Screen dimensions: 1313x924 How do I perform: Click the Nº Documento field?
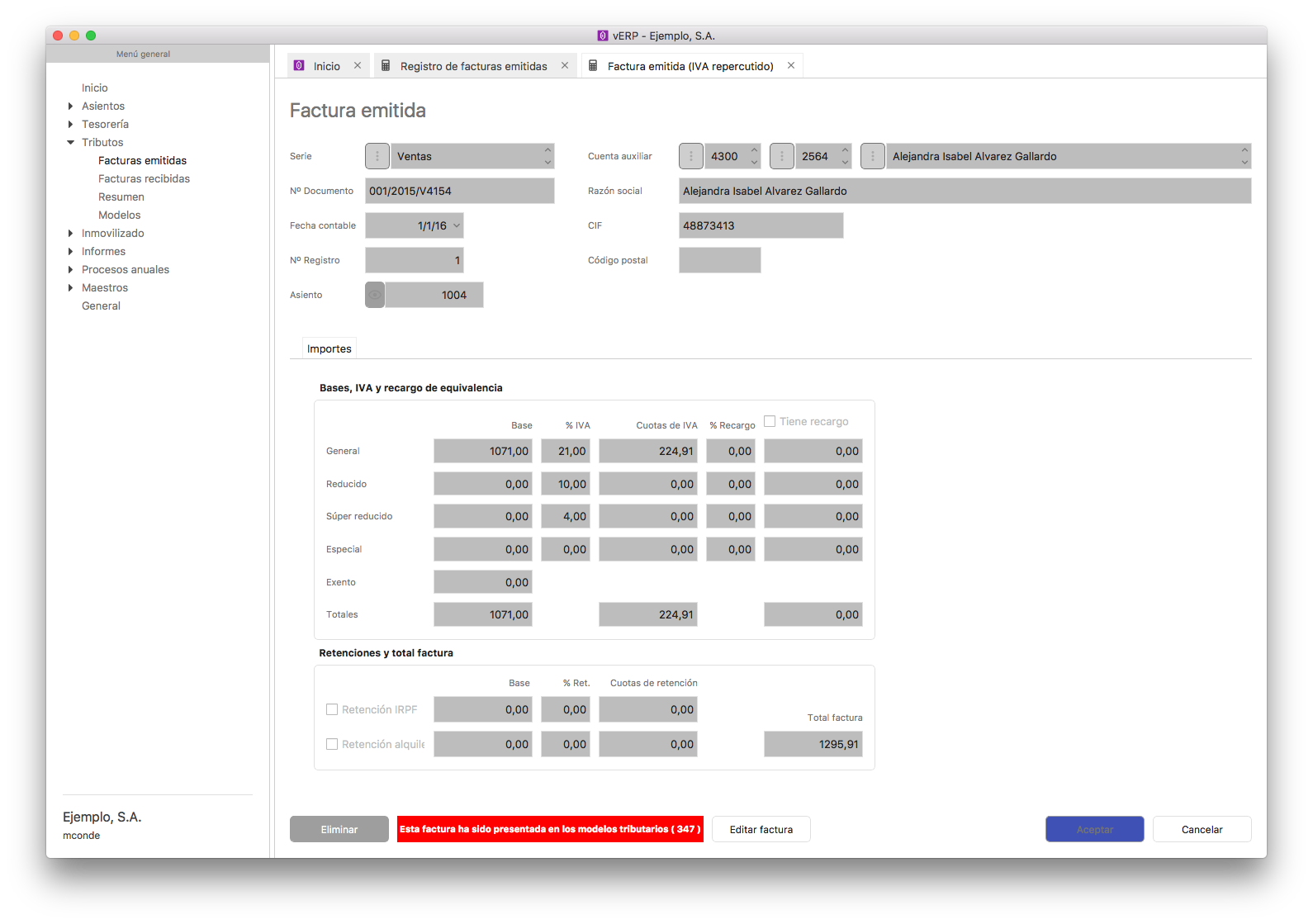pyautogui.click(x=459, y=191)
